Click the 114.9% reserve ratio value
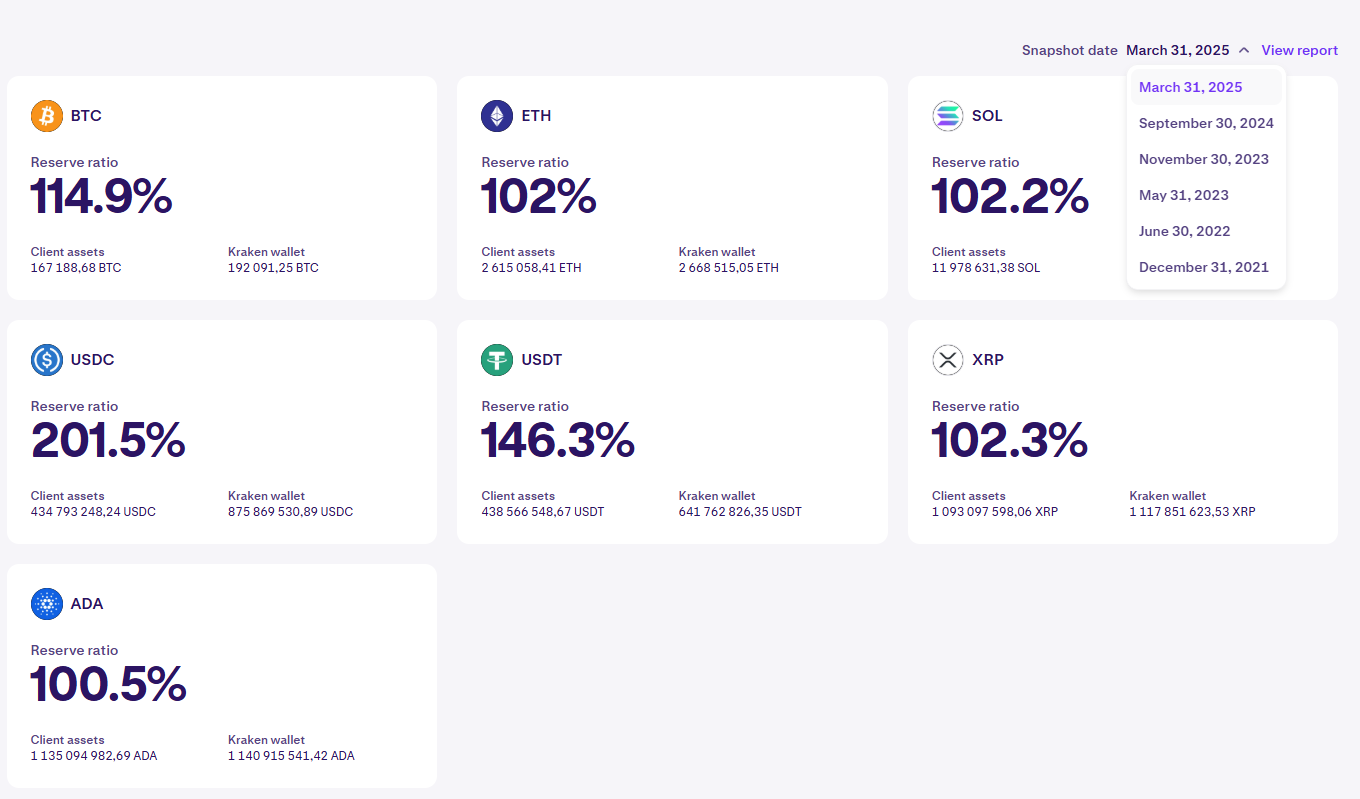1360x799 pixels. coord(101,196)
